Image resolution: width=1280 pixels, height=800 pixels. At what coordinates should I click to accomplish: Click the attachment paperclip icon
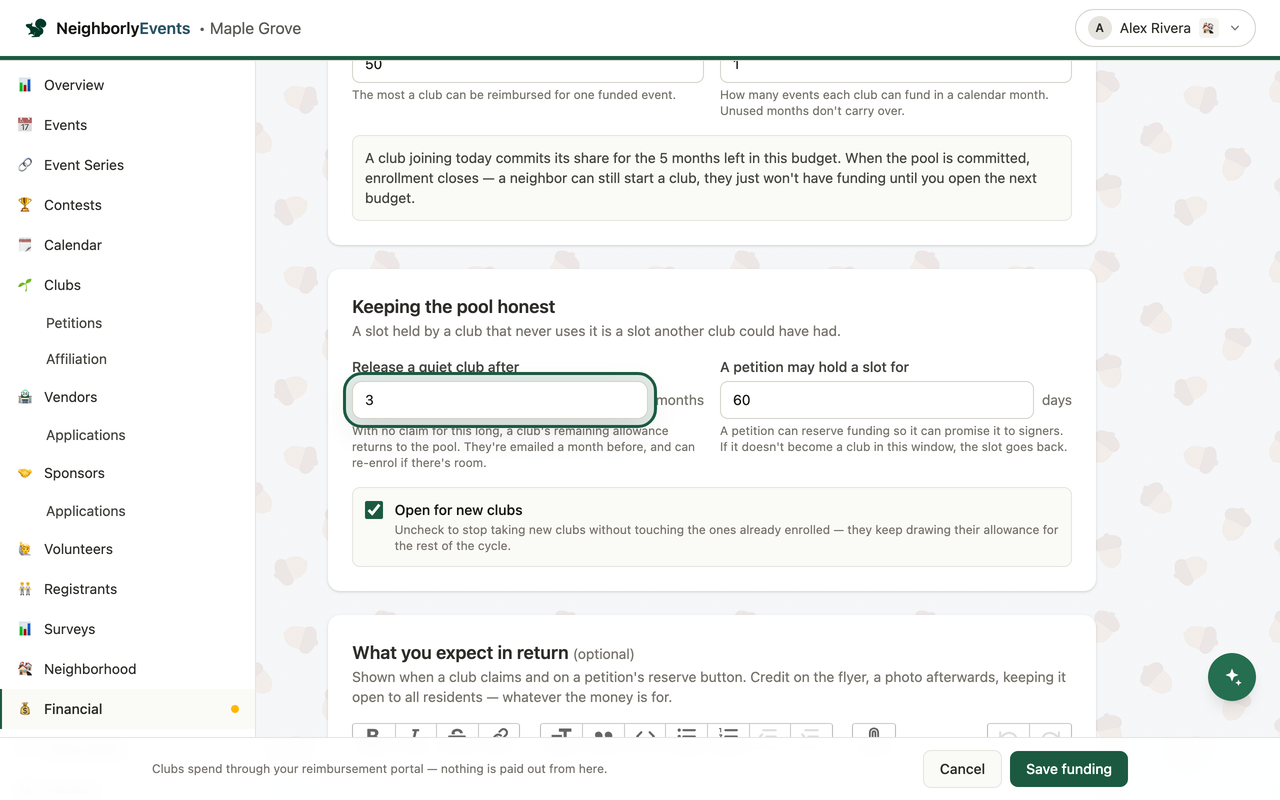point(874,733)
